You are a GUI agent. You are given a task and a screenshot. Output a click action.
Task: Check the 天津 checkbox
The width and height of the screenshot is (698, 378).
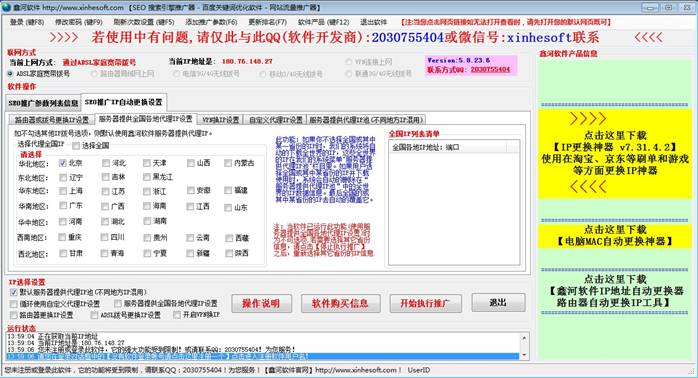coord(147,163)
